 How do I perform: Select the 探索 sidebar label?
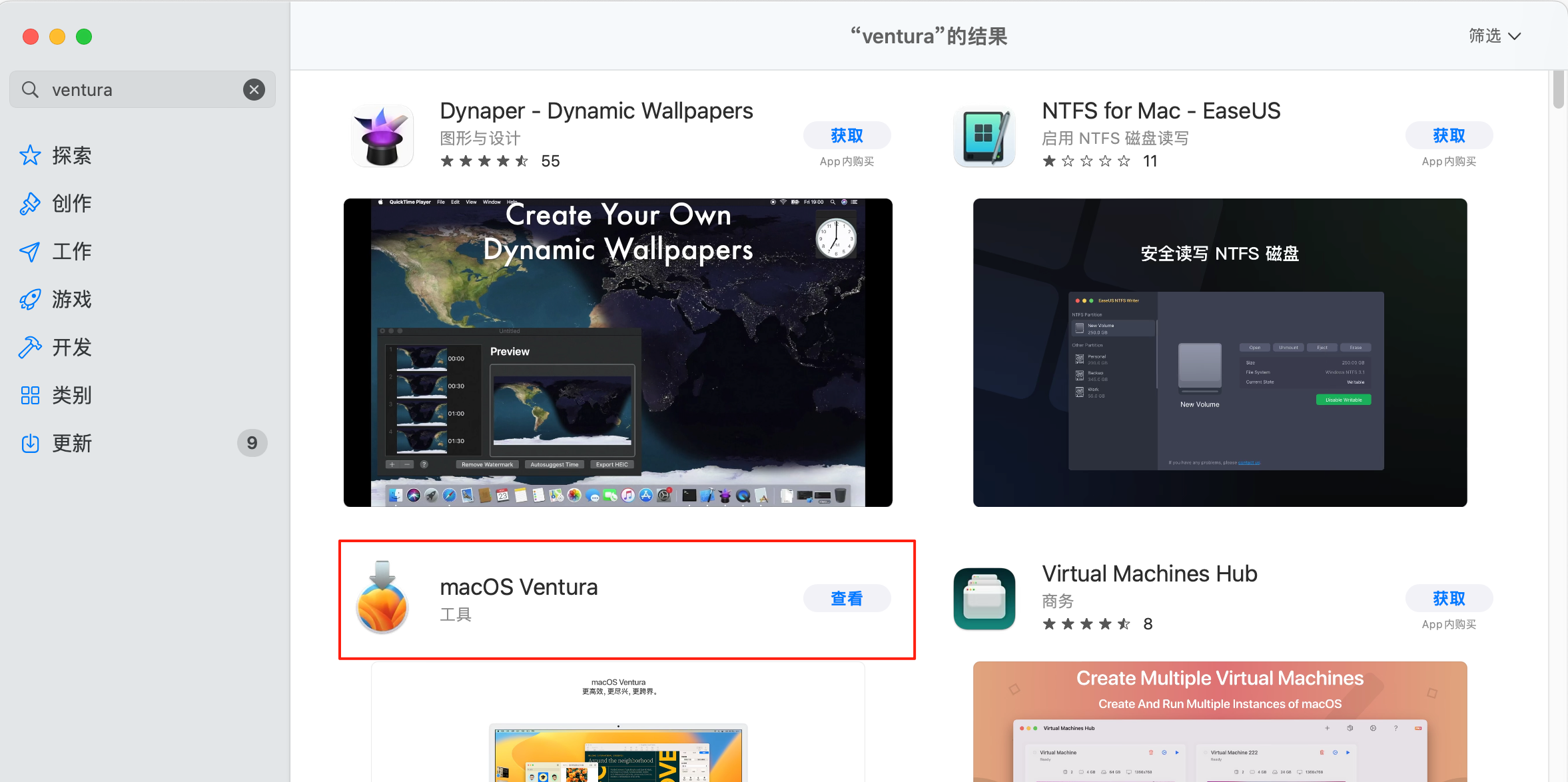pos(72,155)
